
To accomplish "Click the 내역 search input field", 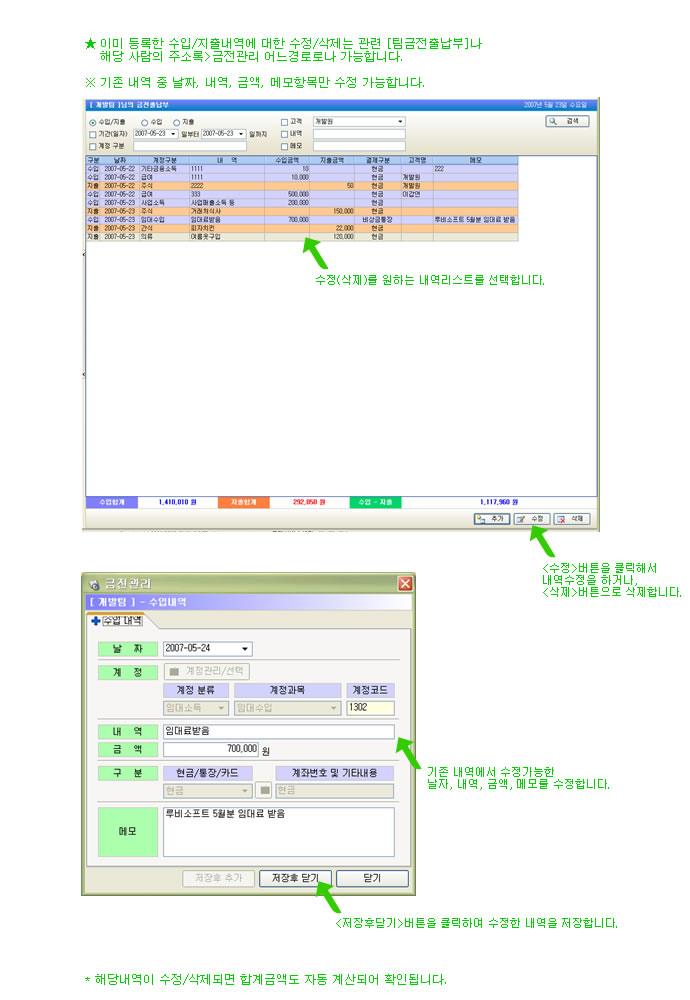I will 358,134.
